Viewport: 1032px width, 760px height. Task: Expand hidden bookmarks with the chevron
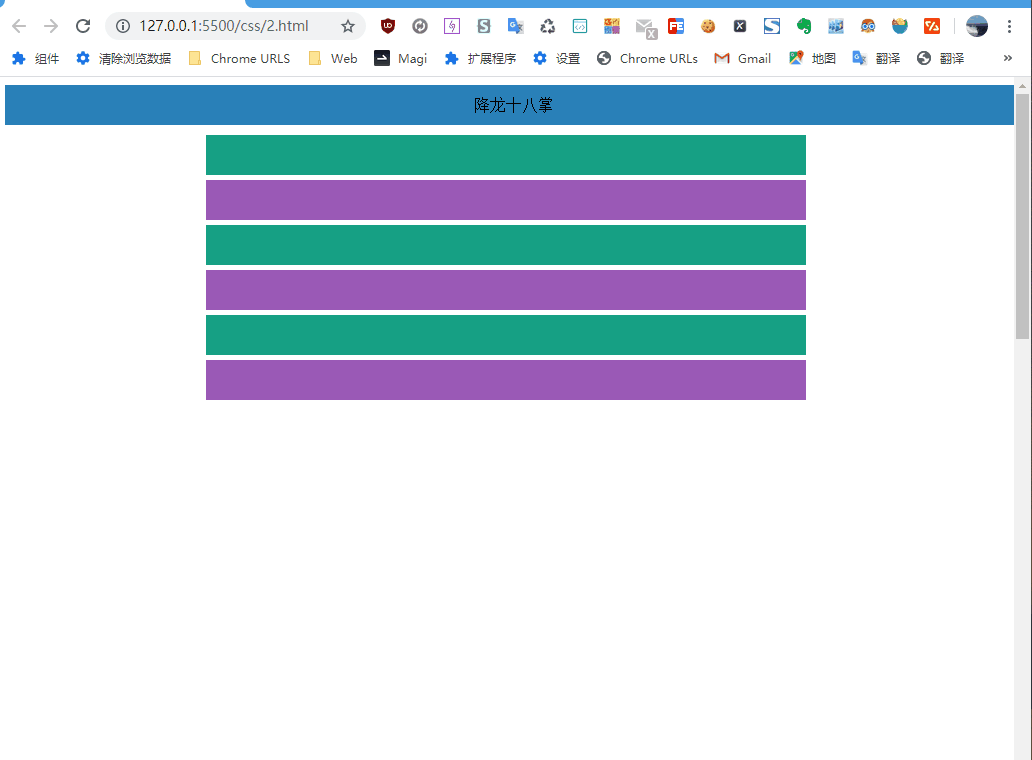(1007, 58)
